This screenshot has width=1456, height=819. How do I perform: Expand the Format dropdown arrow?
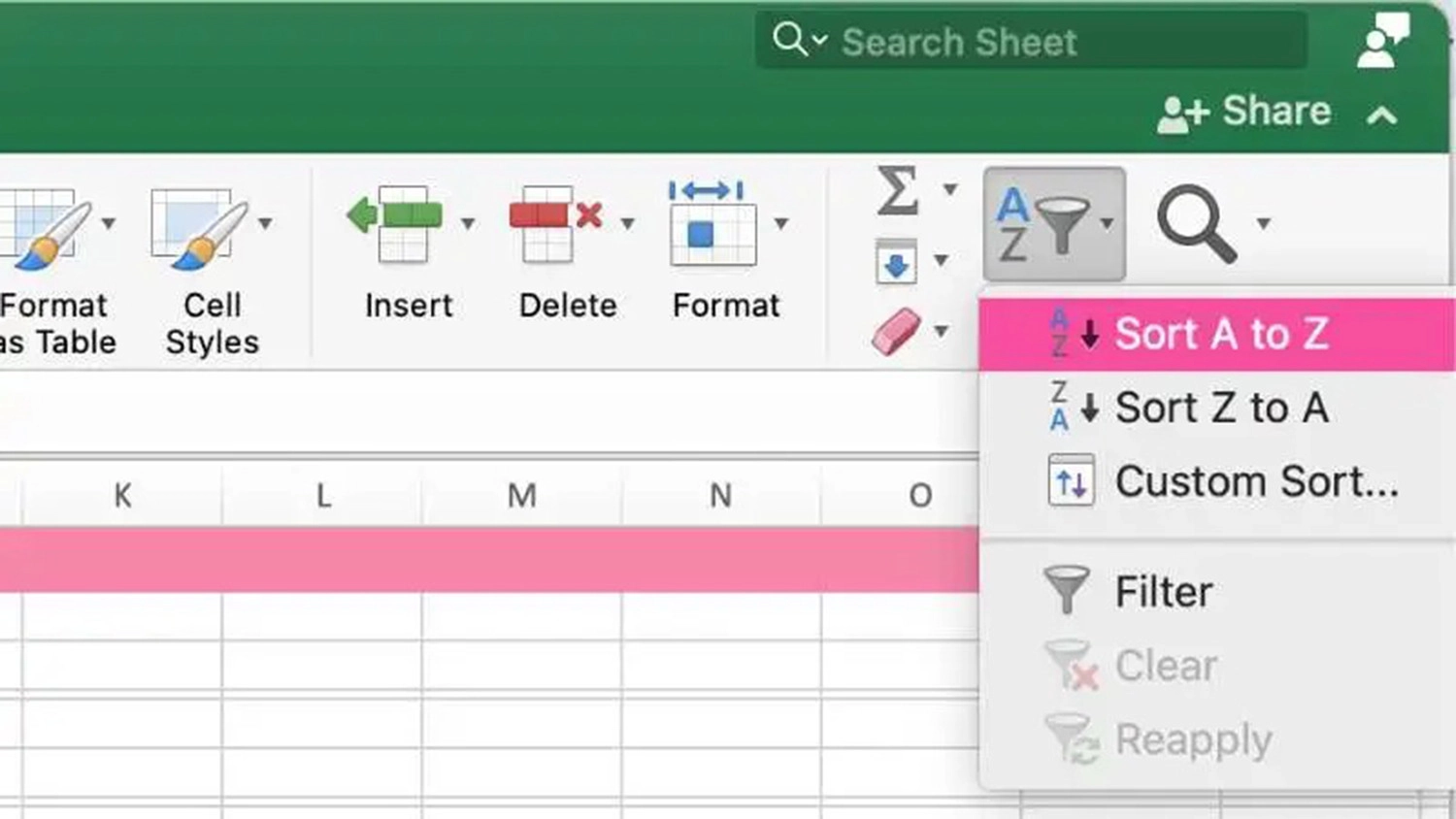click(x=780, y=224)
